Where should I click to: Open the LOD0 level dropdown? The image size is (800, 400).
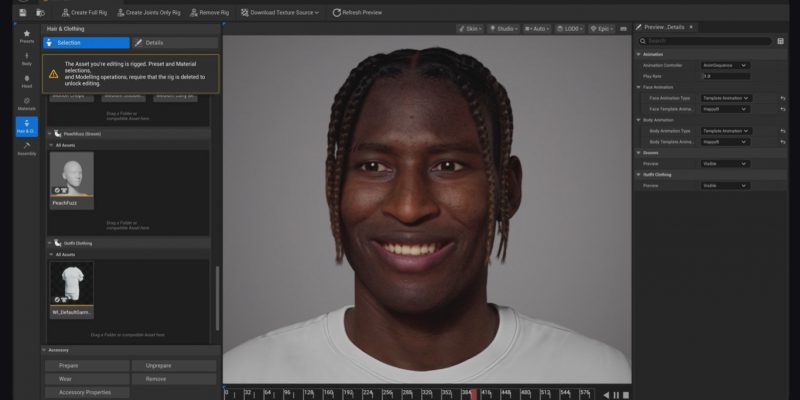click(570, 29)
